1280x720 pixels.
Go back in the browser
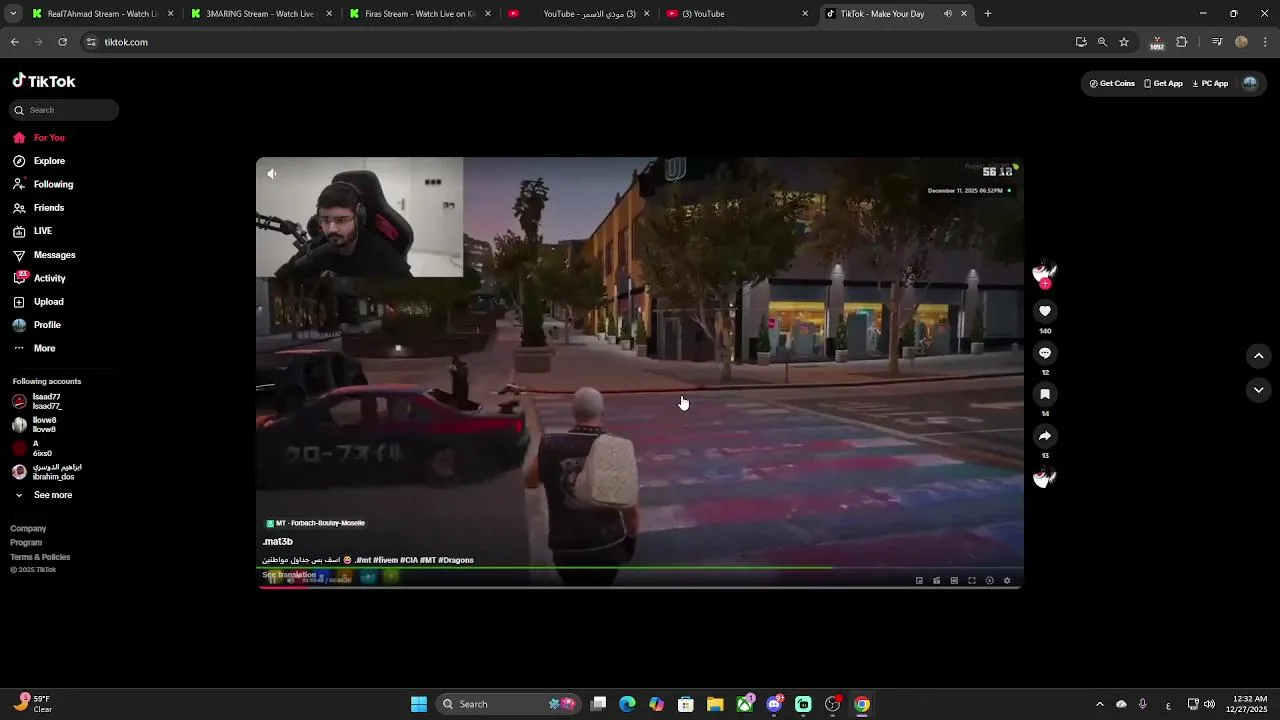coord(15,42)
